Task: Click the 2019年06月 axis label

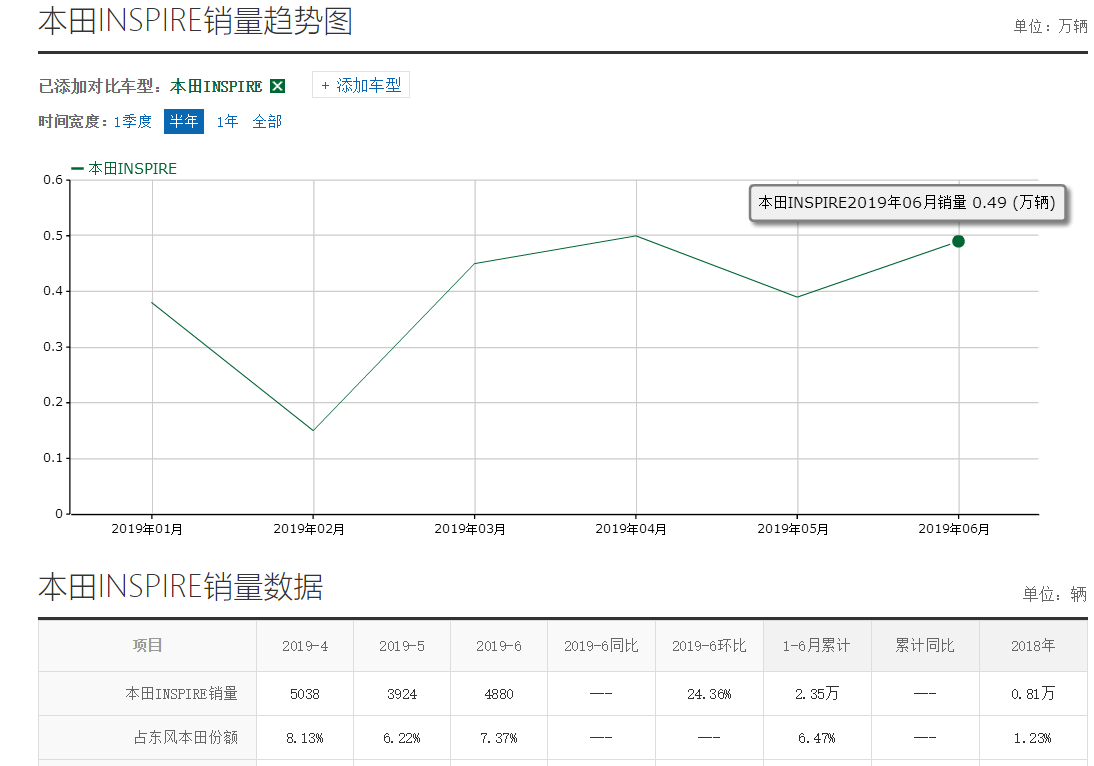Action: [x=954, y=529]
